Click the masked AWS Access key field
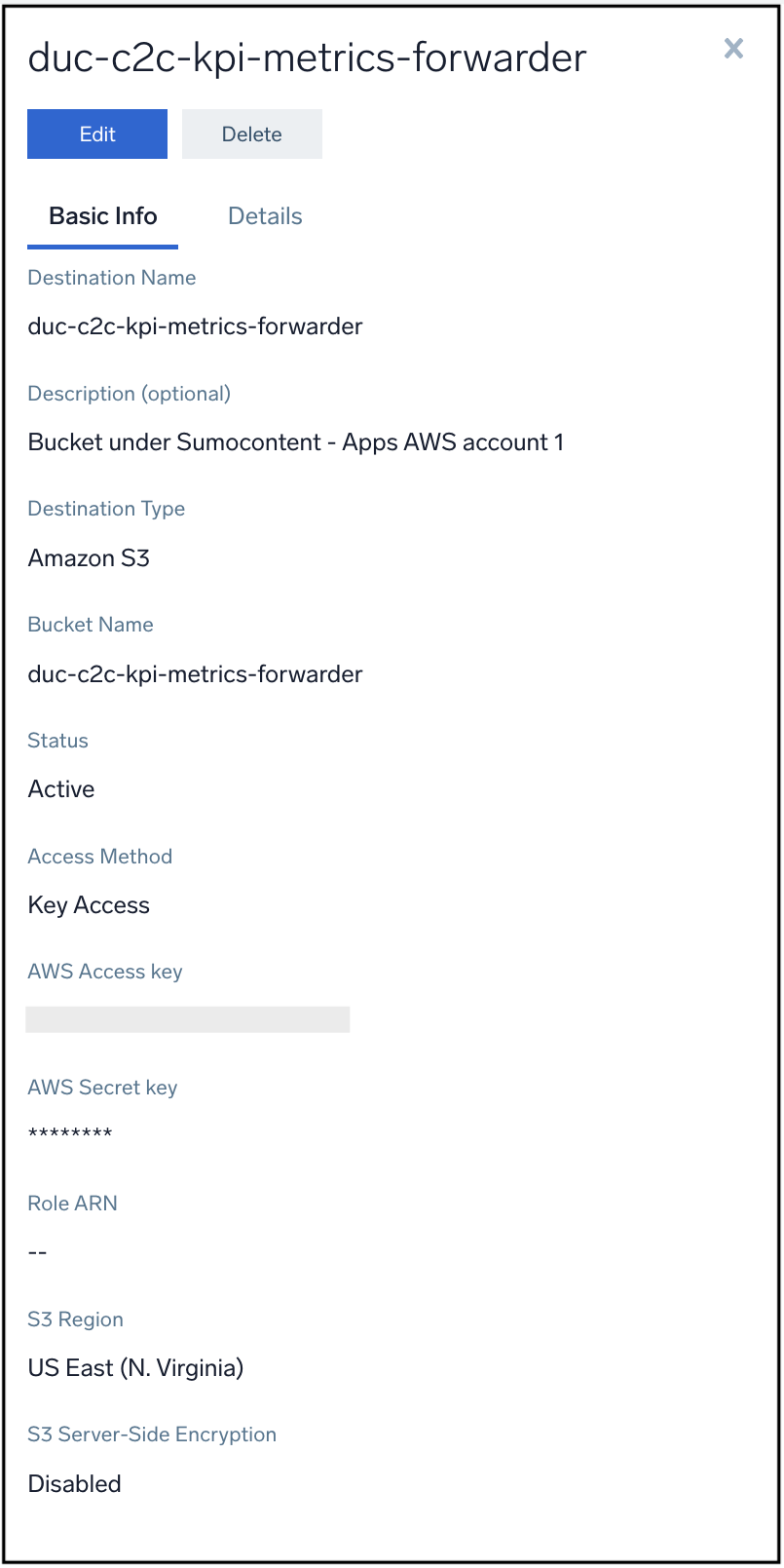Image resolution: width=784 pixels, height=1568 pixels. click(x=188, y=1018)
